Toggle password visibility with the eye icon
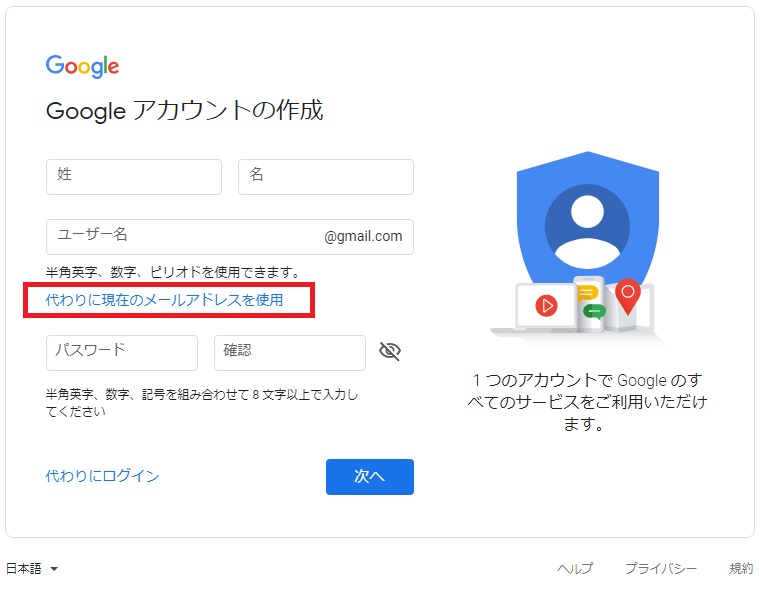 click(x=390, y=351)
